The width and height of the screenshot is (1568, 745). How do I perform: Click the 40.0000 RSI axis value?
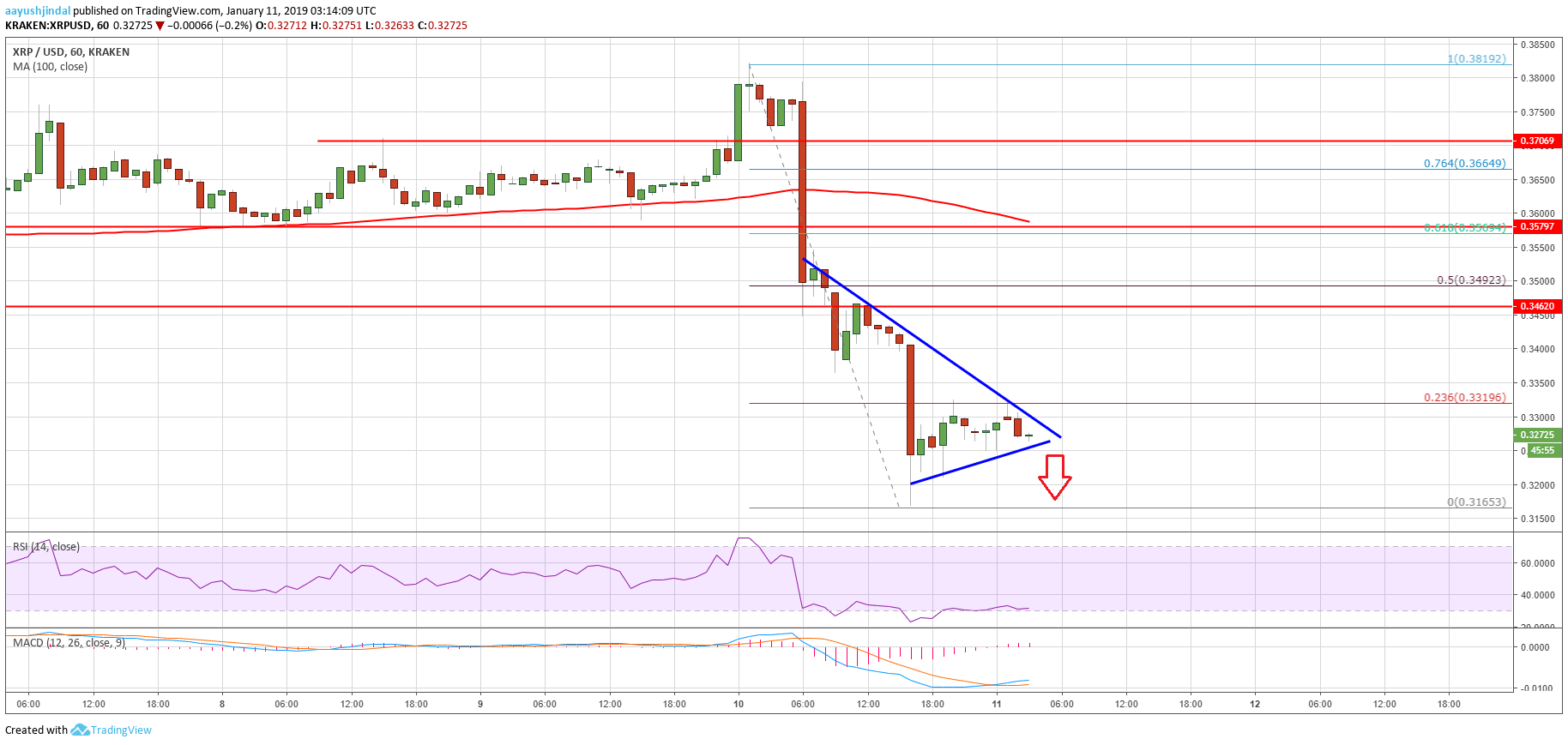click(1537, 595)
